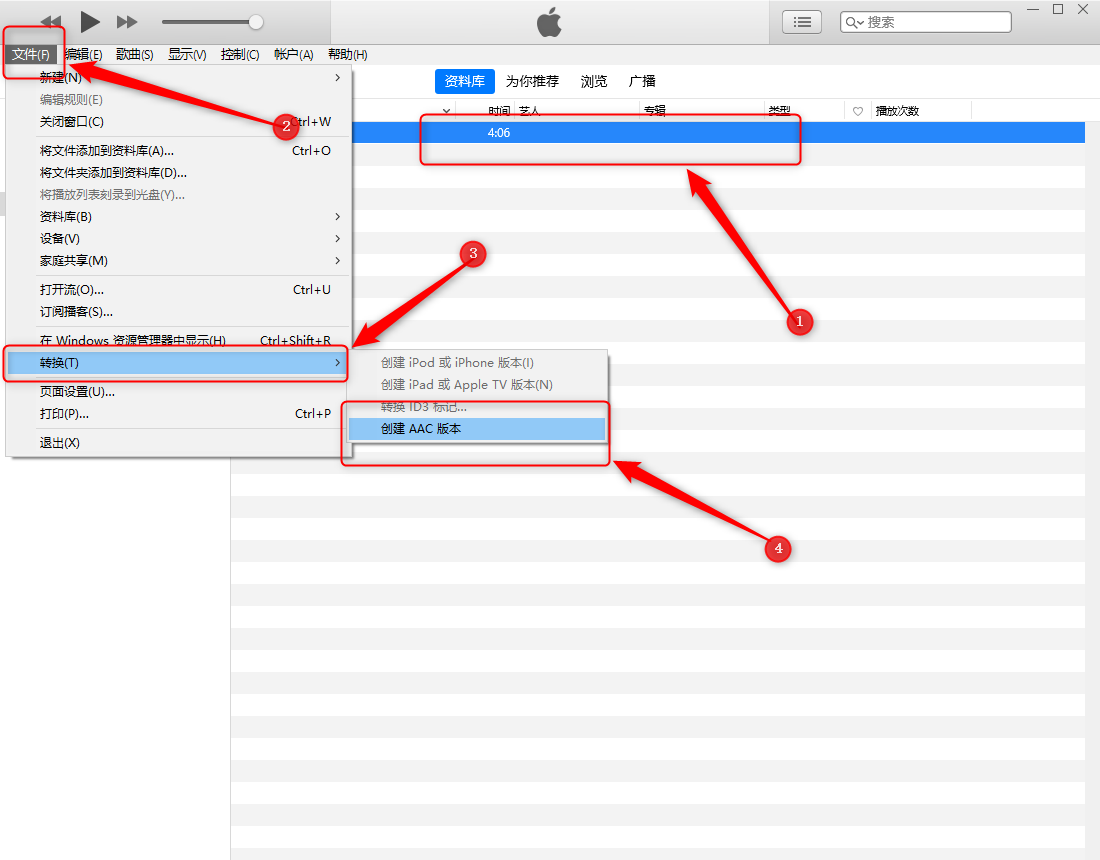Open the 文件(F) menu
1100x860 pixels.
coord(31,55)
